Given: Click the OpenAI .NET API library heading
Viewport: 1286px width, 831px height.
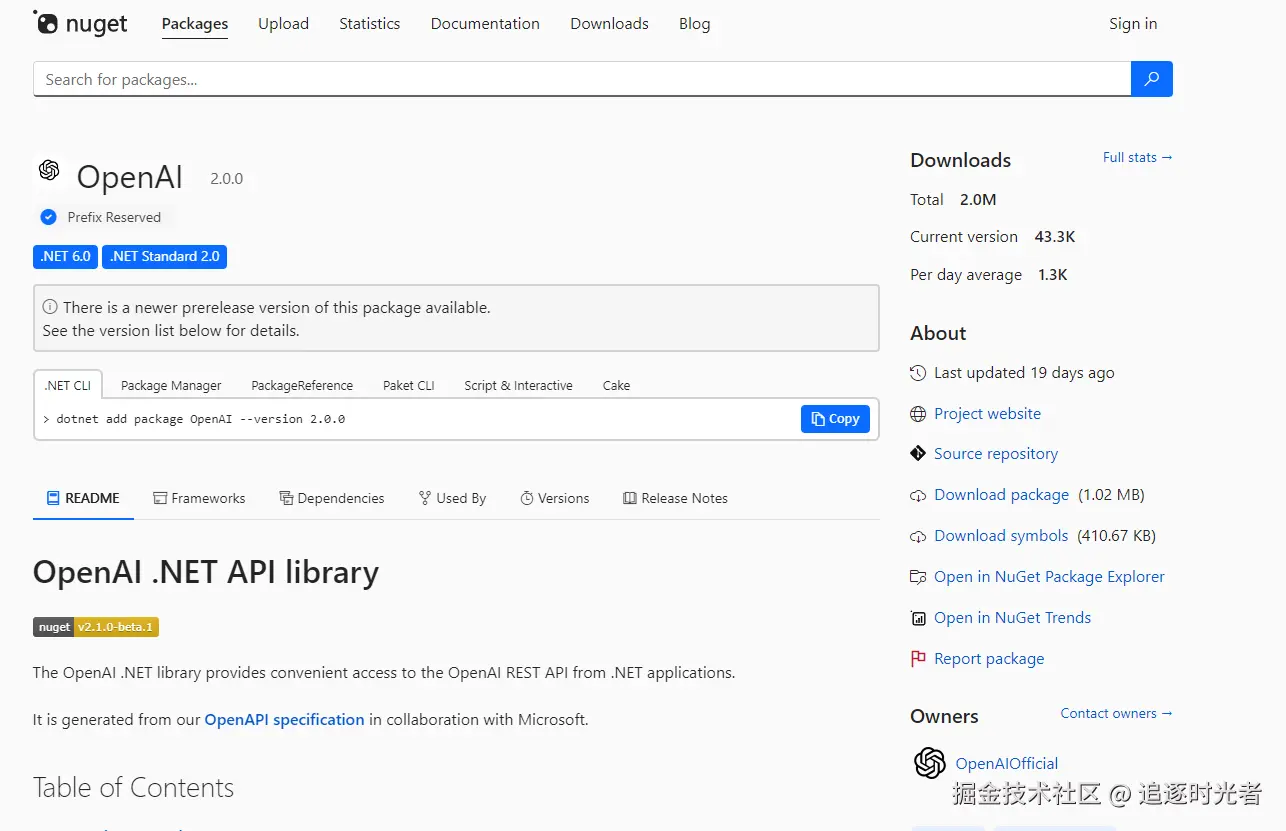Looking at the screenshot, I should pos(206,572).
